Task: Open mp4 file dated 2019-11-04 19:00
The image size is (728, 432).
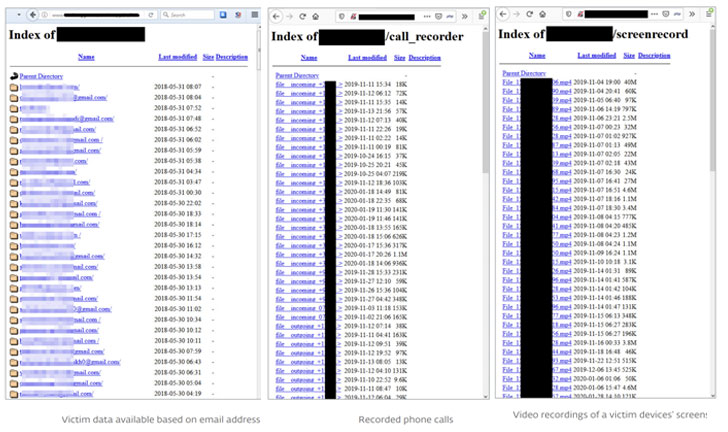Action: [537, 82]
